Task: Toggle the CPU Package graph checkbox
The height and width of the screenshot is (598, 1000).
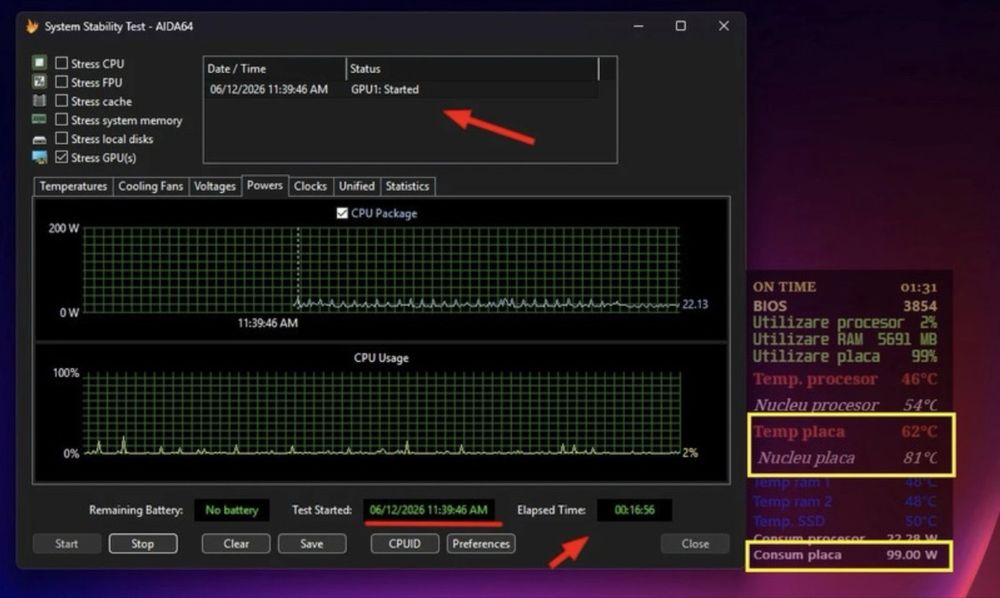Action: pyautogui.click(x=342, y=213)
